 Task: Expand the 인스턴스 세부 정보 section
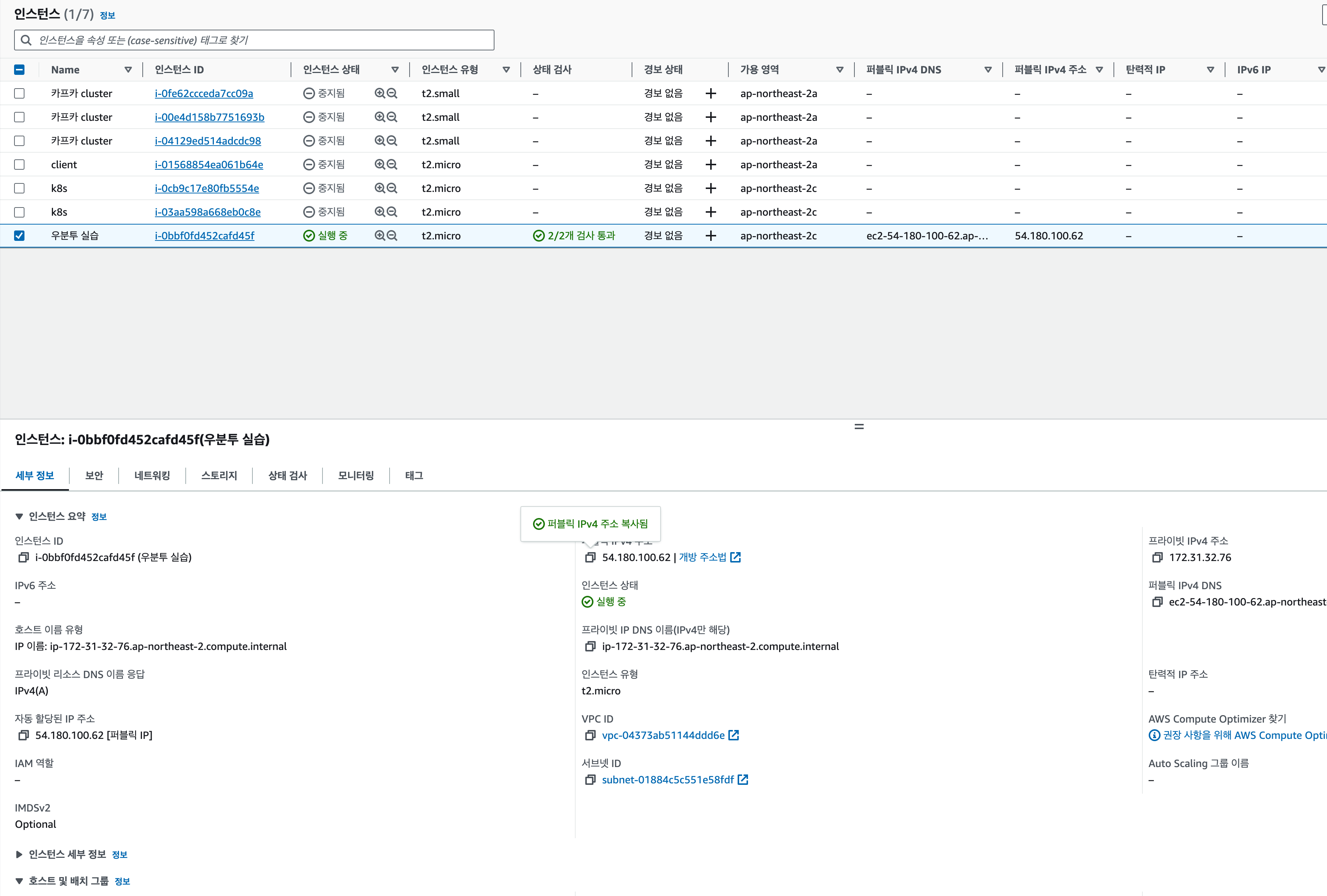pos(19,854)
